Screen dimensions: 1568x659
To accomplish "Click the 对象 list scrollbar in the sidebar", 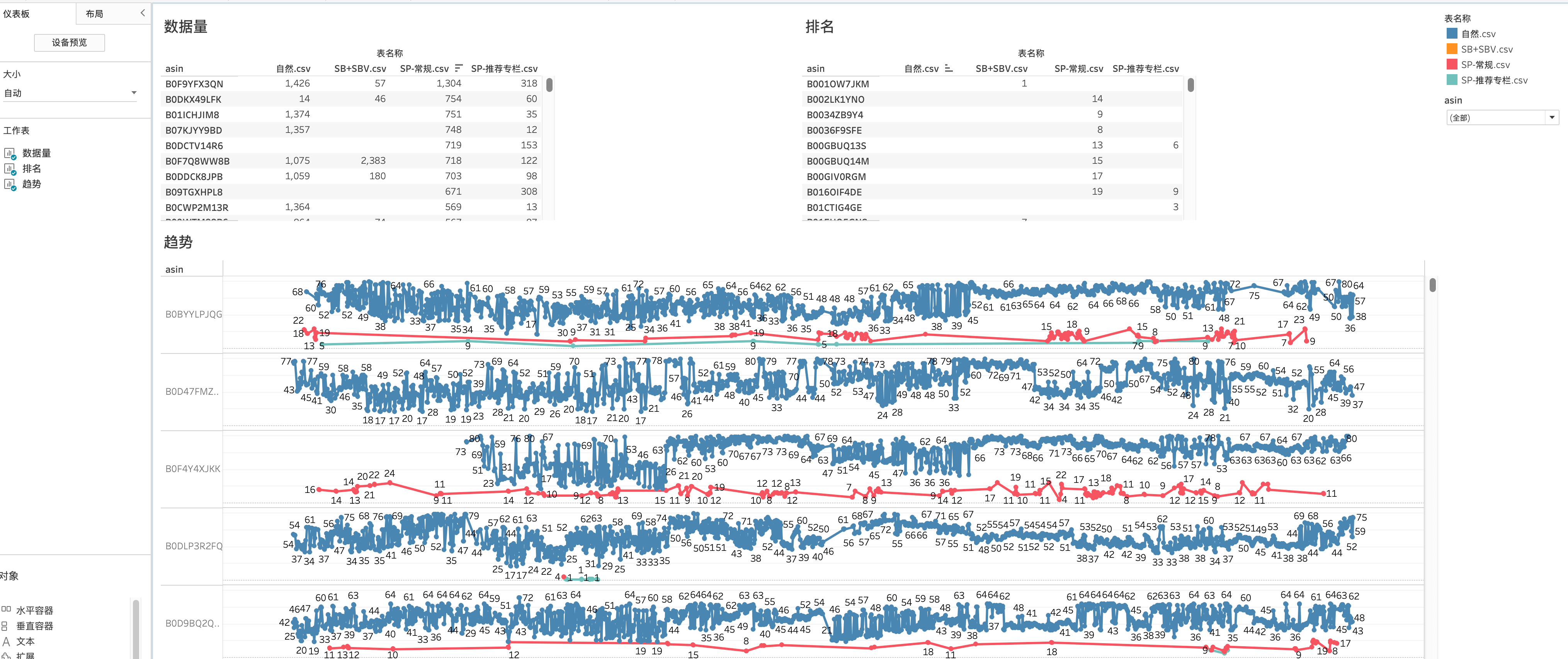I will tap(136, 629).
